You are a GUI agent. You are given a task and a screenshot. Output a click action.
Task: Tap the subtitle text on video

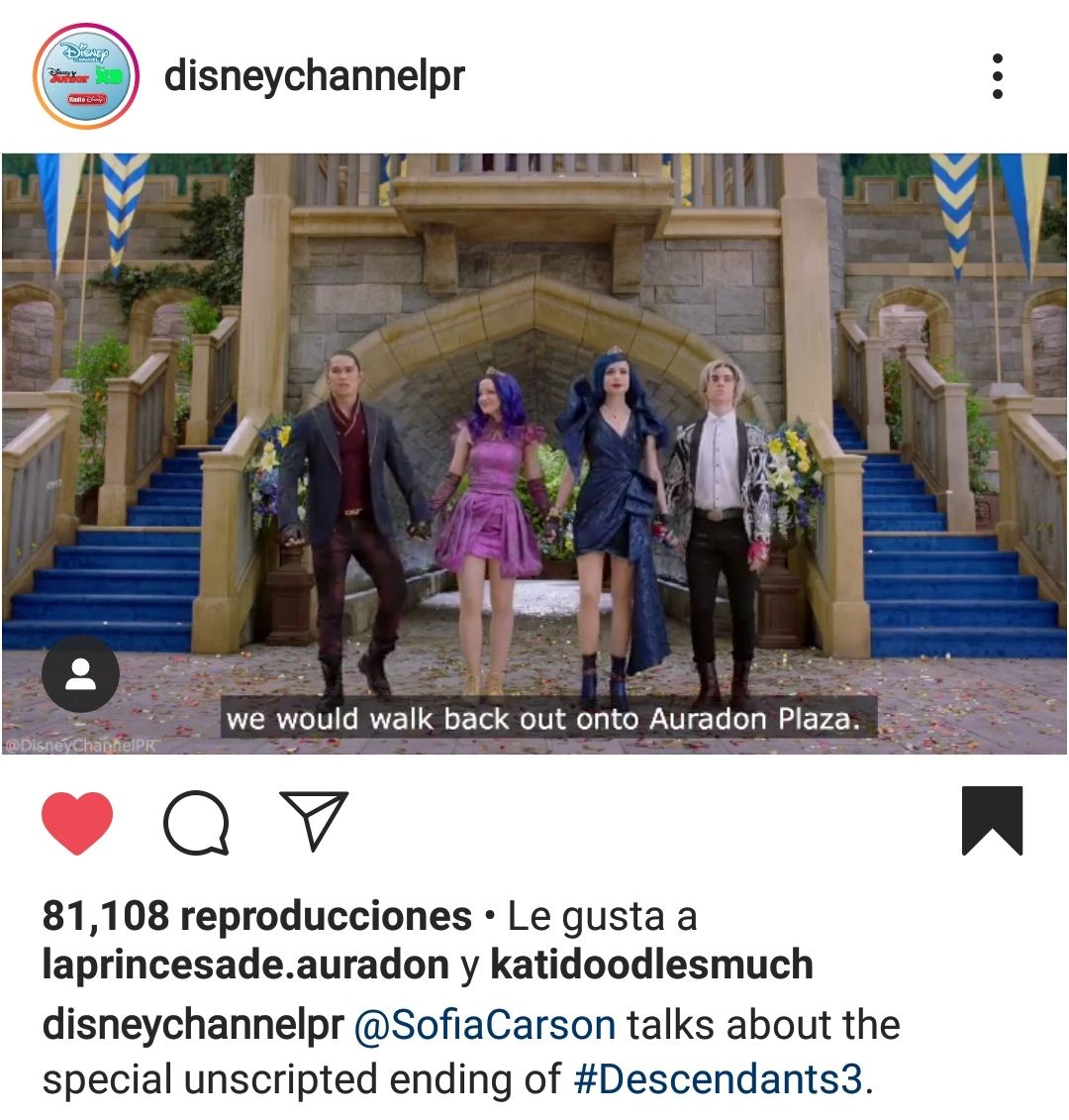pos(542,719)
